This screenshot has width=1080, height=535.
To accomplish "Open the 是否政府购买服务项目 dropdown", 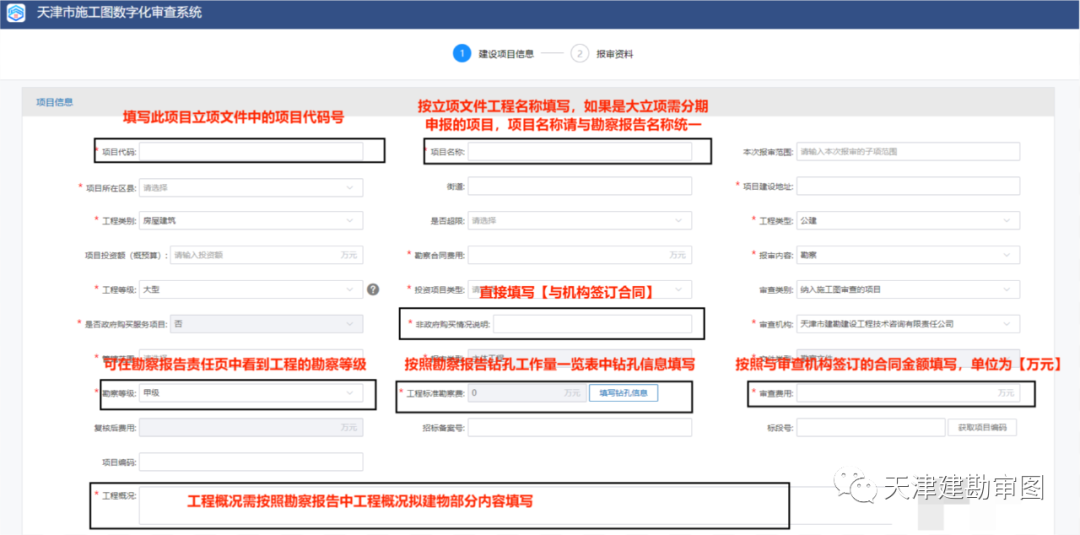I will (x=266, y=324).
